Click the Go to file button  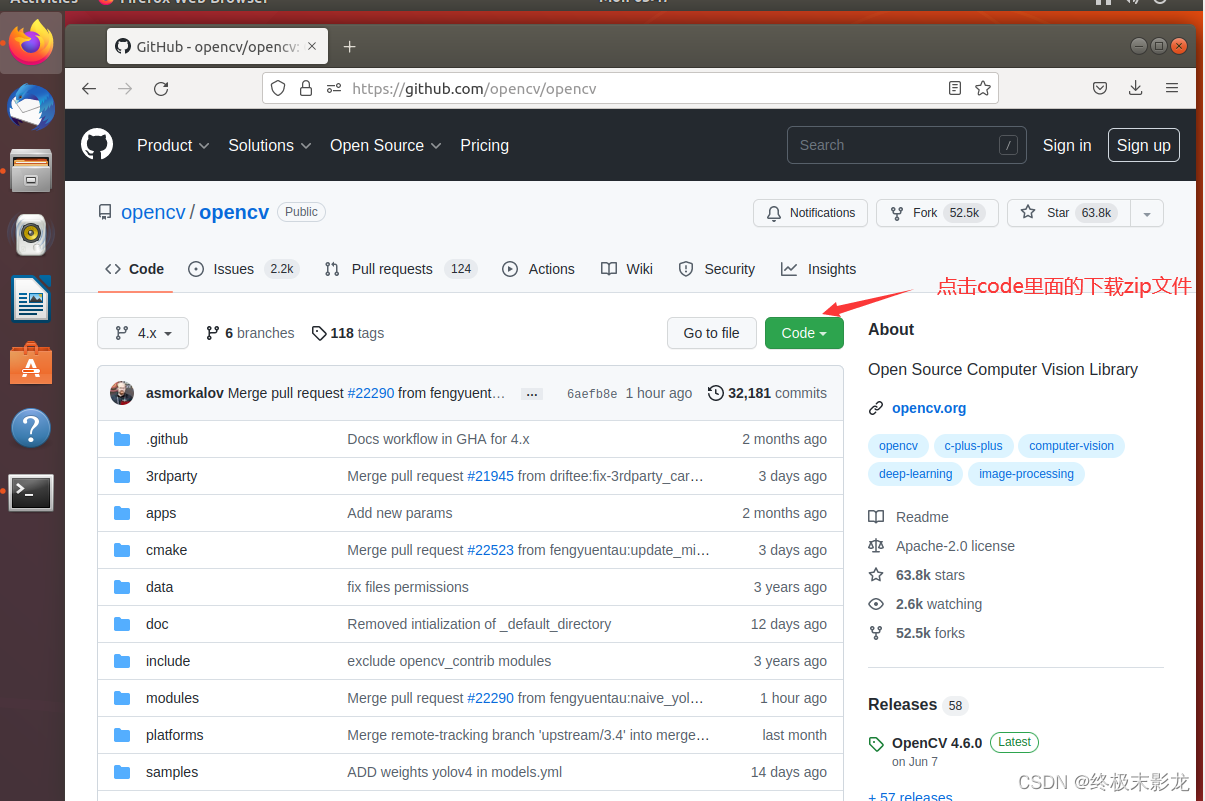[712, 333]
